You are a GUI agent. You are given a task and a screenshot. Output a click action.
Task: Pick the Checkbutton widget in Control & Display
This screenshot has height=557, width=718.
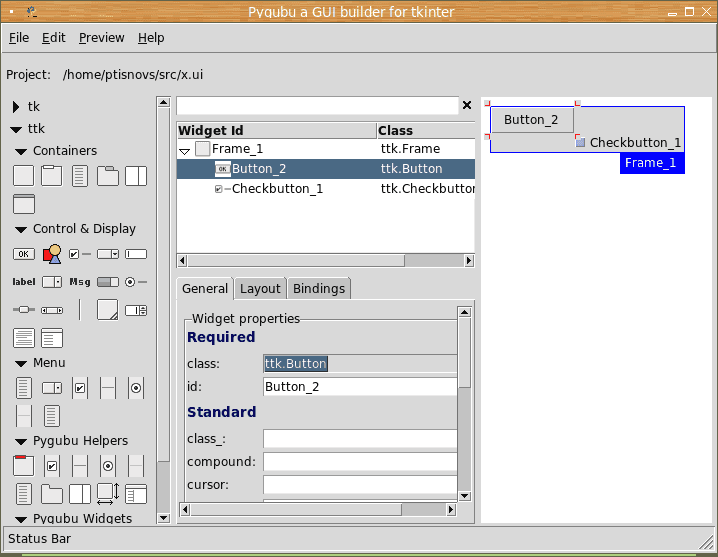click(80, 254)
